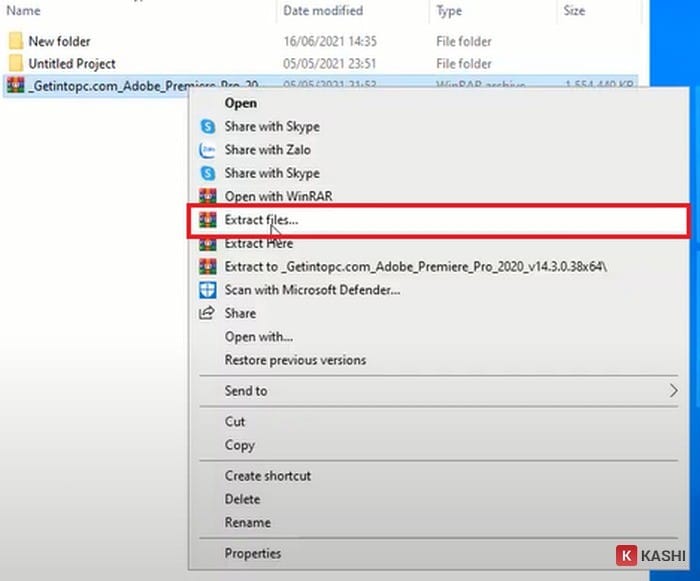
Task: Click the WinRAR icon beside Extract files
Action: 208,220
